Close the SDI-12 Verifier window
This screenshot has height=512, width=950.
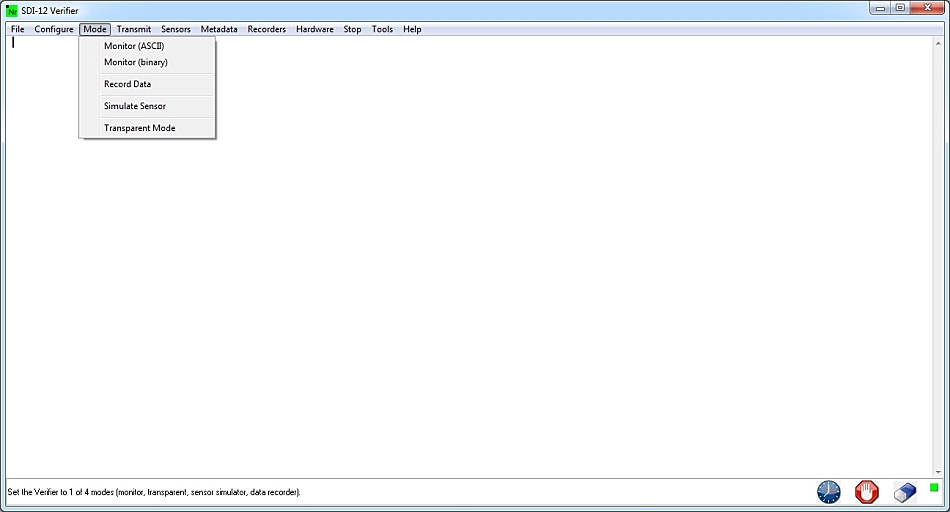tap(927, 8)
